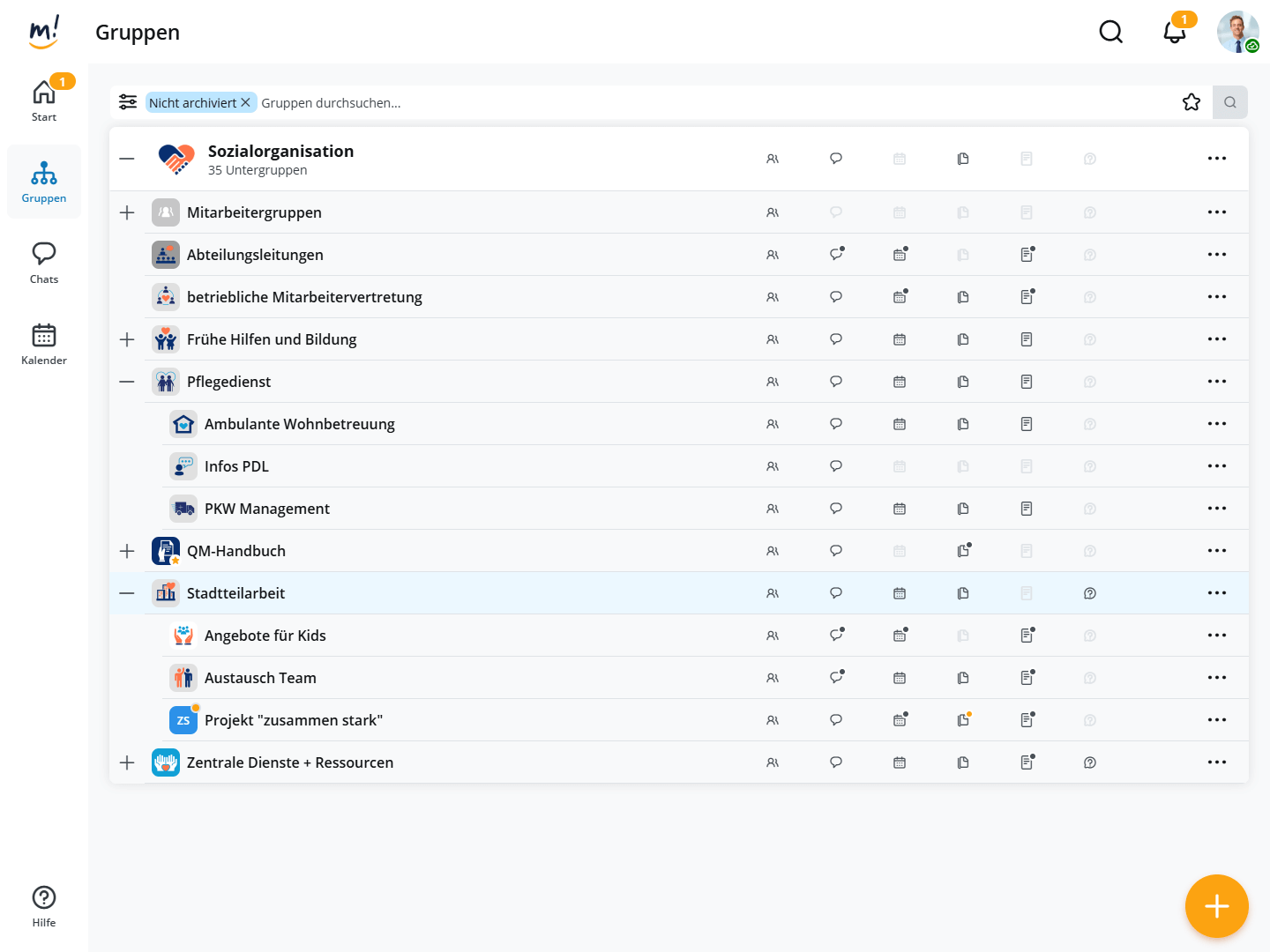Collapse the Pflegedienst group

pos(127,382)
